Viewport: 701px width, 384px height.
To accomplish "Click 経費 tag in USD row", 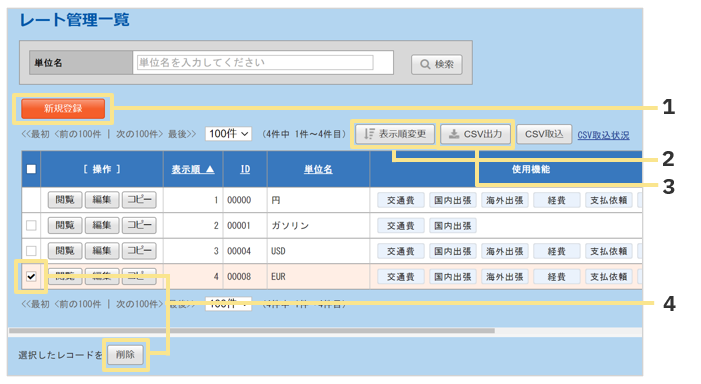I will [x=557, y=251].
